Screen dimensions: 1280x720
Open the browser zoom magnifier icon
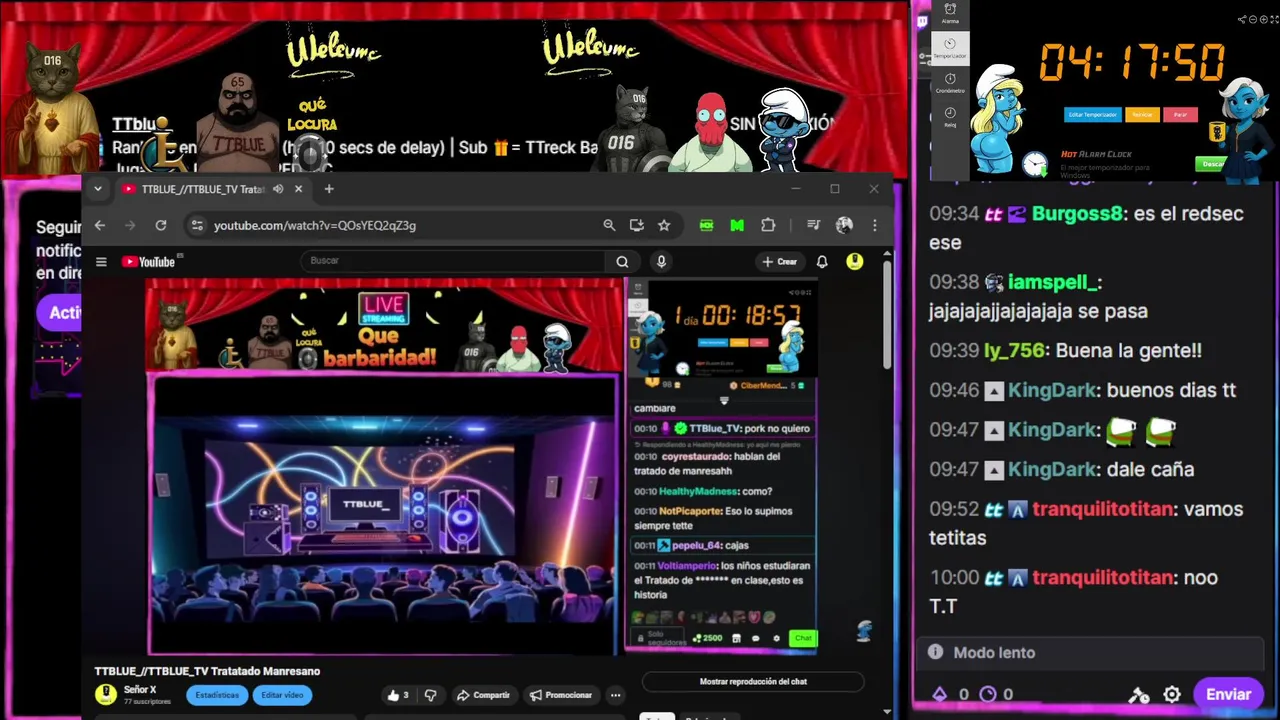[609, 225]
